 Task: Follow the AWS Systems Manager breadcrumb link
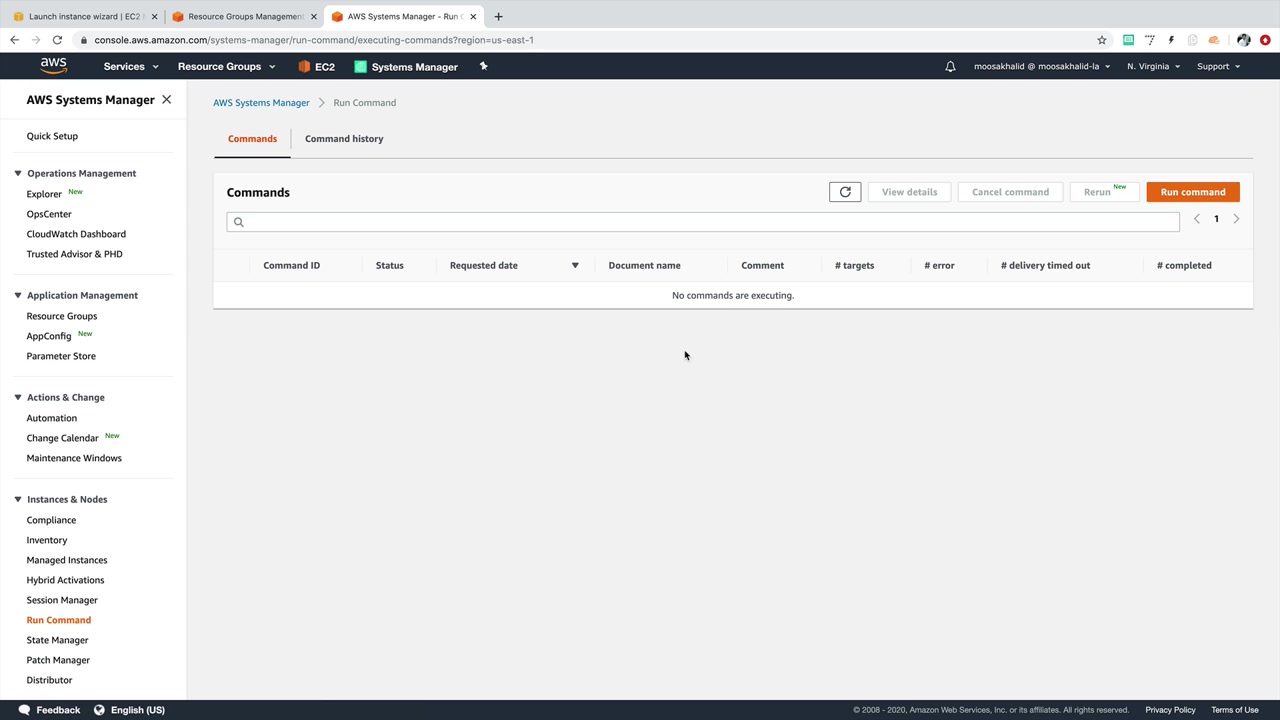coord(261,103)
